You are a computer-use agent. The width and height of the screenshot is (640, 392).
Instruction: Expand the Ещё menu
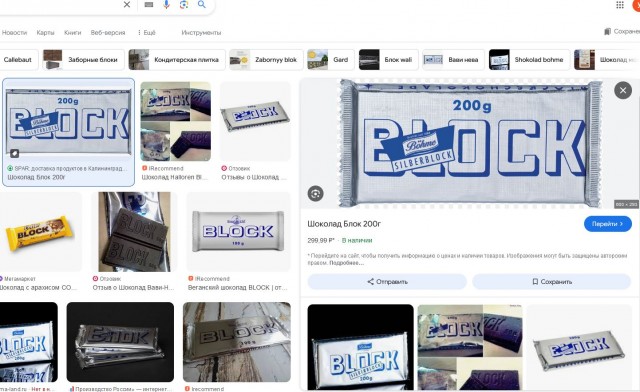coord(146,33)
